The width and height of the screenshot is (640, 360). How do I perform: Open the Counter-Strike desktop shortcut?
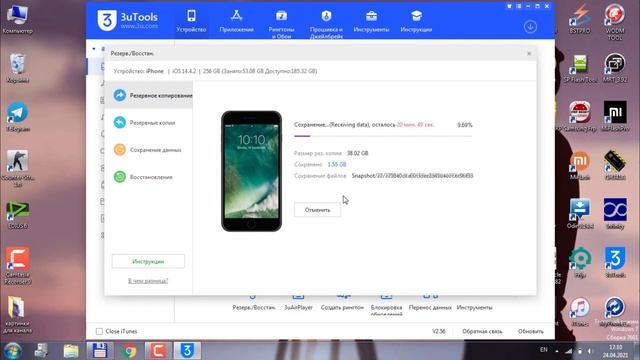pyautogui.click(x=17, y=168)
